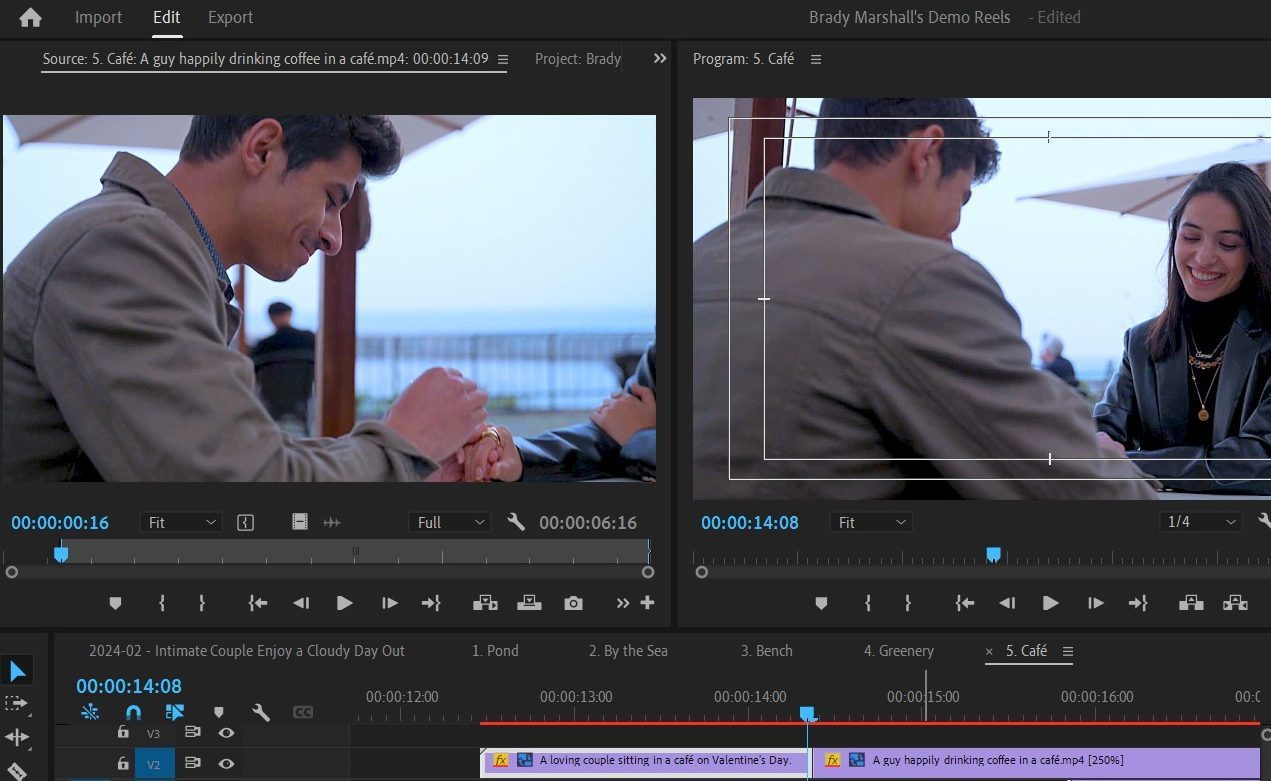Toggle V2 track visibility eye
Image resolution: width=1271 pixels, height=781 pixels.
pyautogui.click(x=227, y=763)
